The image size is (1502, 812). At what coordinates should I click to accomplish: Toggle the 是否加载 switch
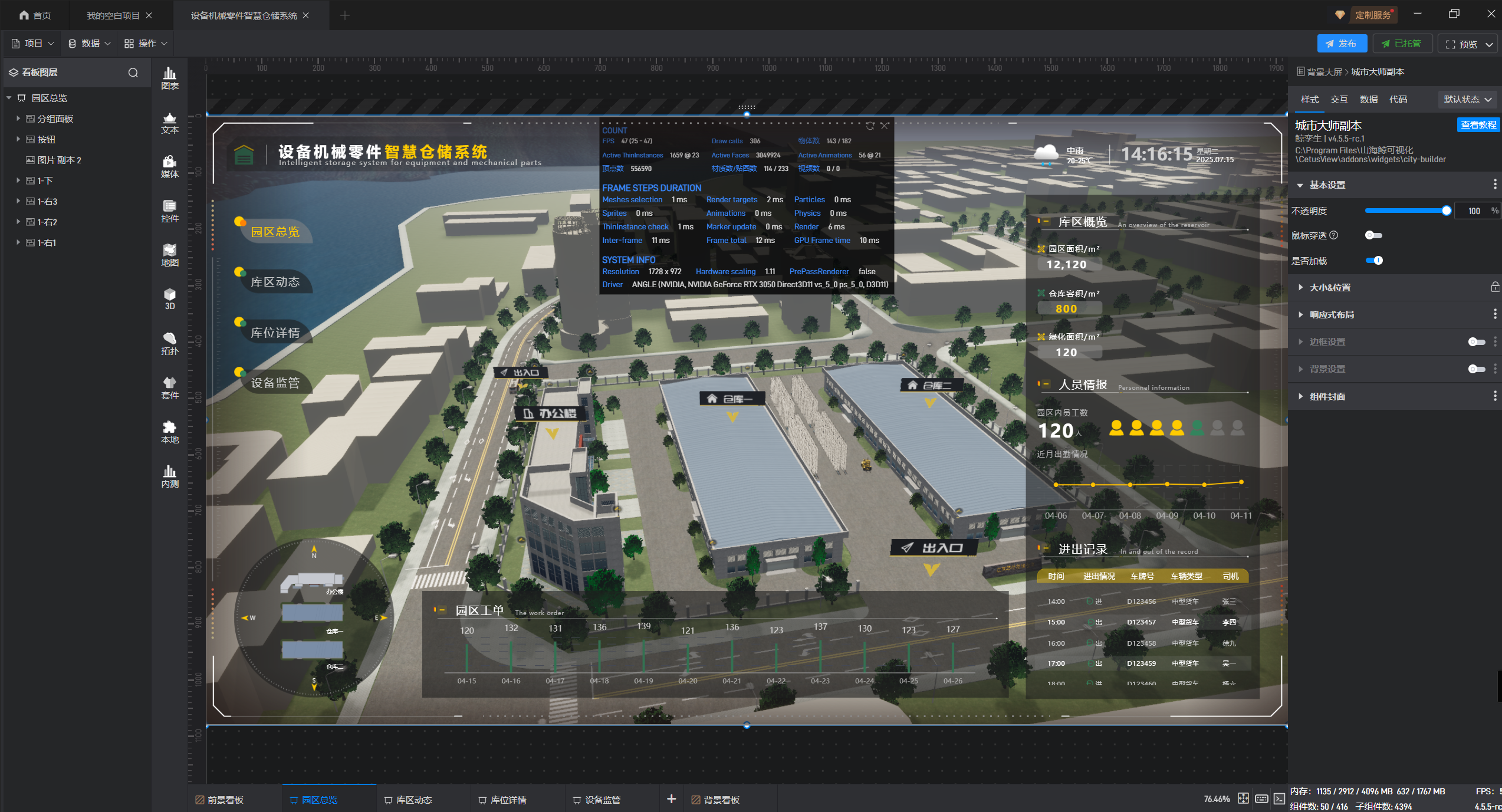(1374, 260)
